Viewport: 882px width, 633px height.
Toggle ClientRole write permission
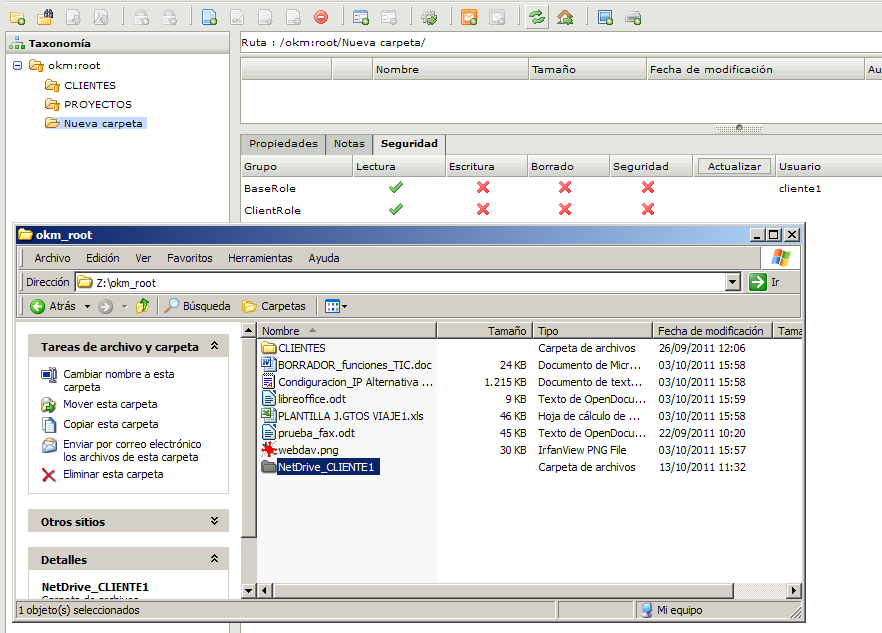[483, 209]
